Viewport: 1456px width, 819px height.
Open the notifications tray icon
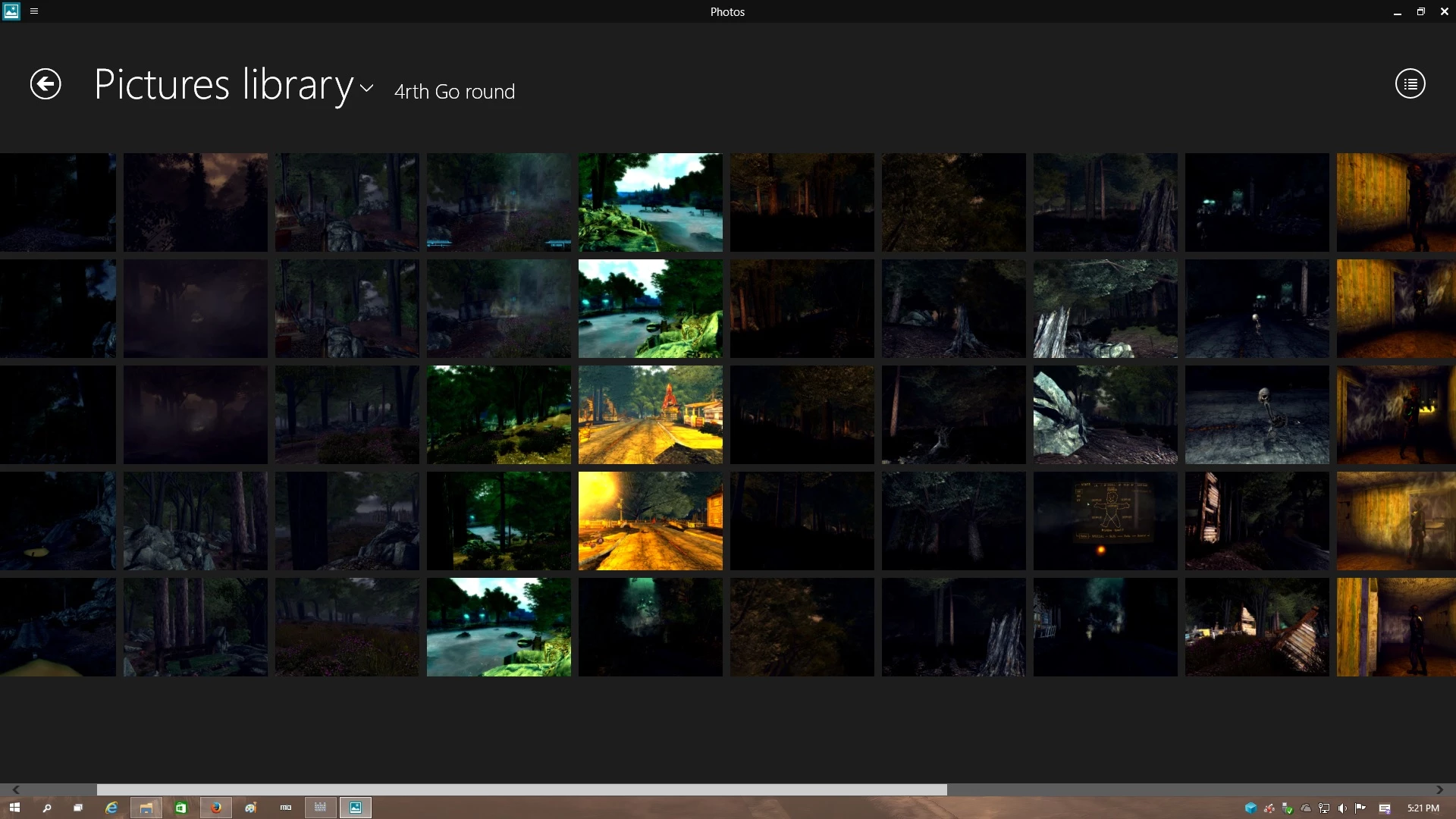1385,808
